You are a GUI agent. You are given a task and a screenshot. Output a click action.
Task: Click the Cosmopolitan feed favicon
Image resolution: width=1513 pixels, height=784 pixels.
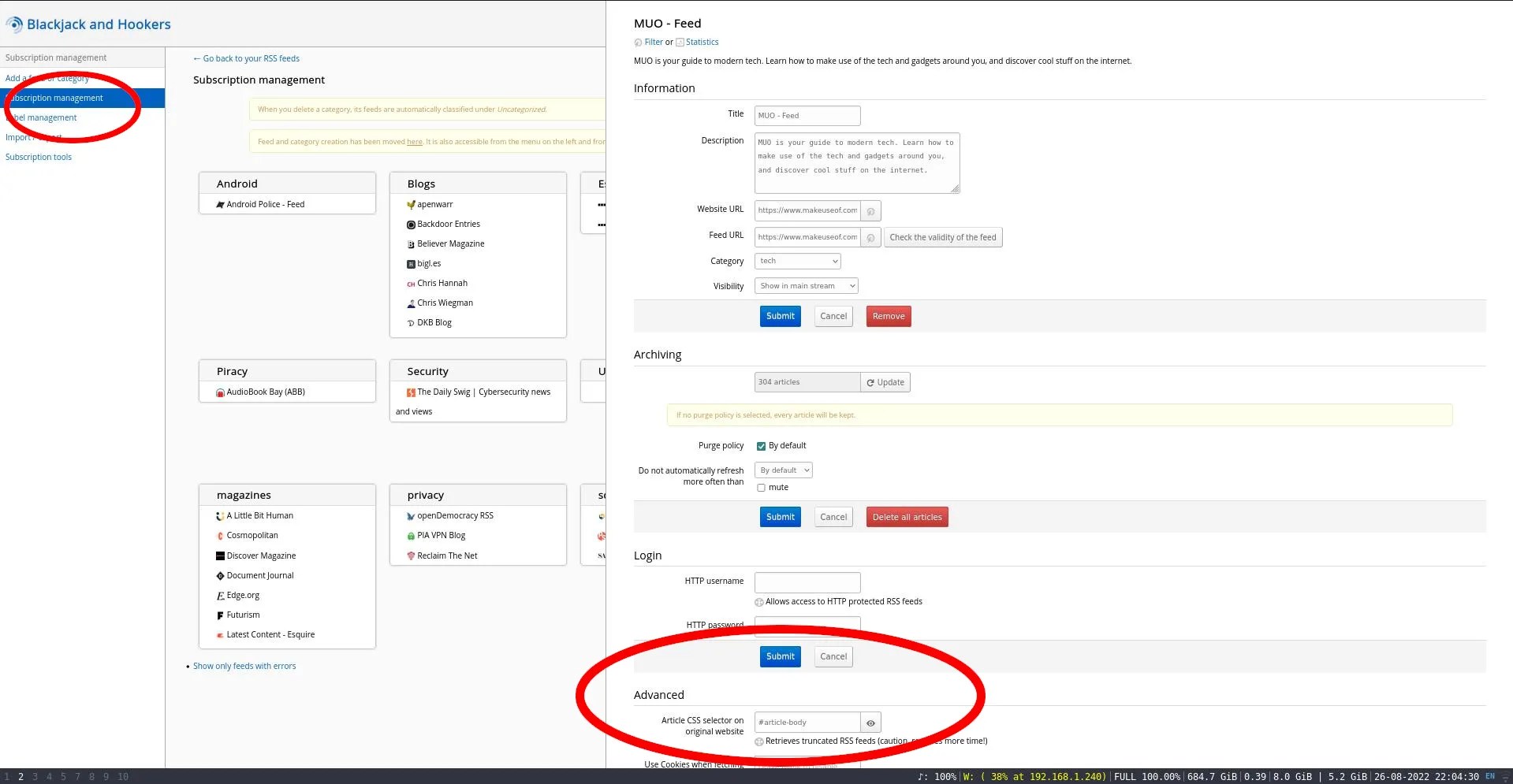point(220,535)
